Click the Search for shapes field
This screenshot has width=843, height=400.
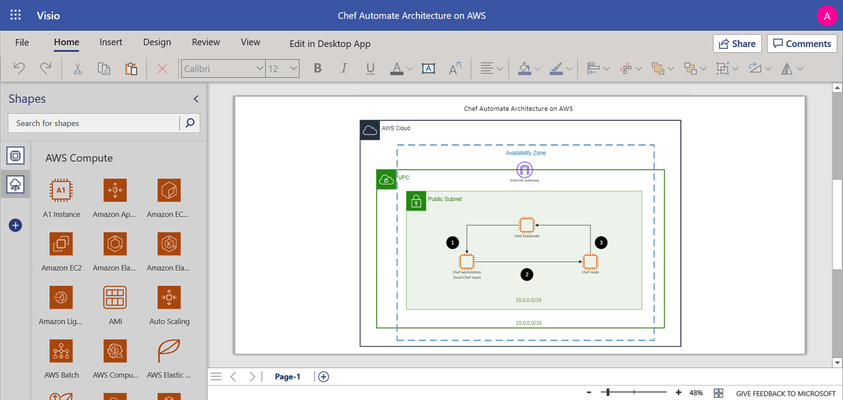(x=94, y=123)
